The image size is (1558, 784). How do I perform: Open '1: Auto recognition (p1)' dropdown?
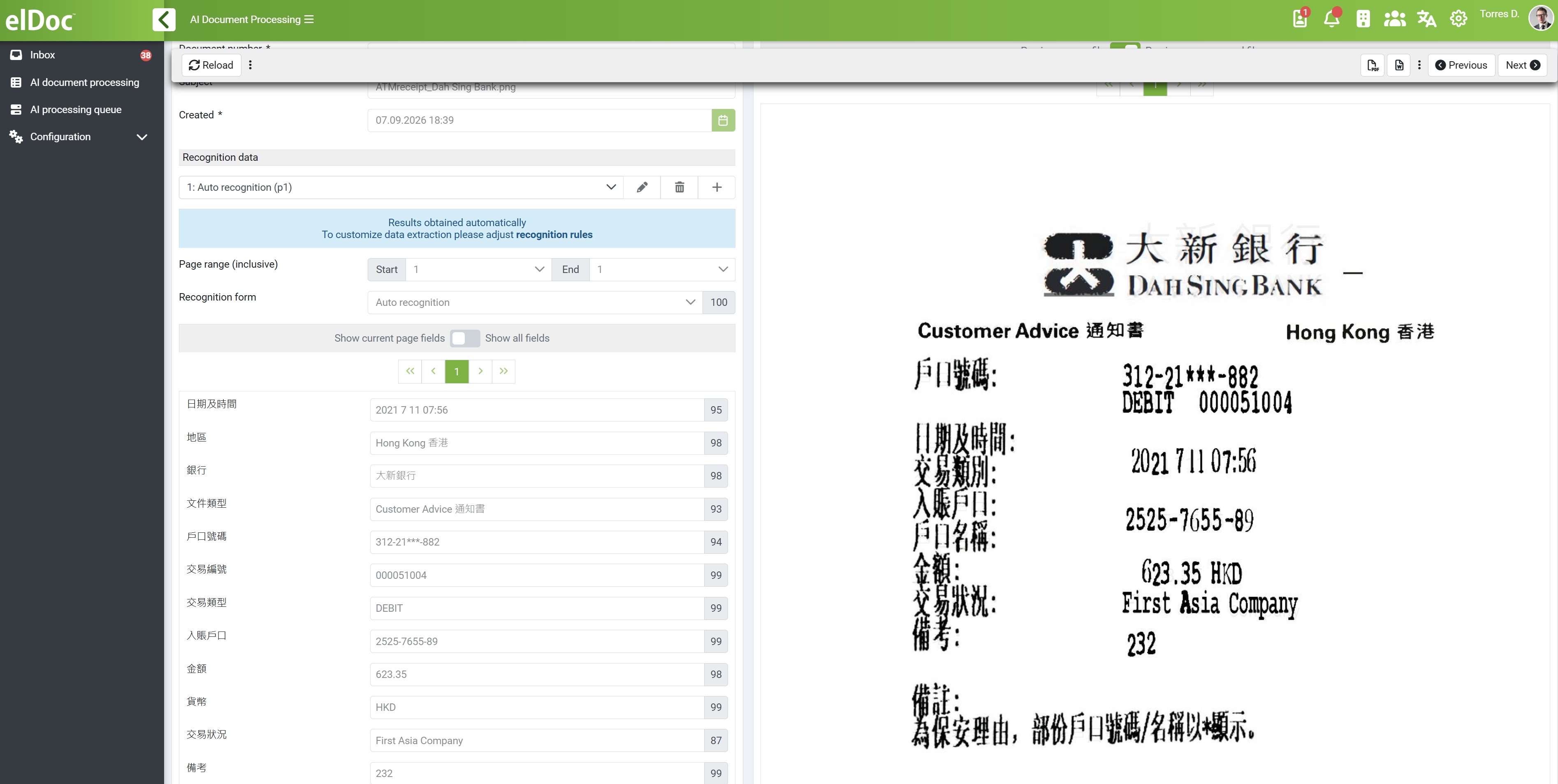click(x=401, y=187)
